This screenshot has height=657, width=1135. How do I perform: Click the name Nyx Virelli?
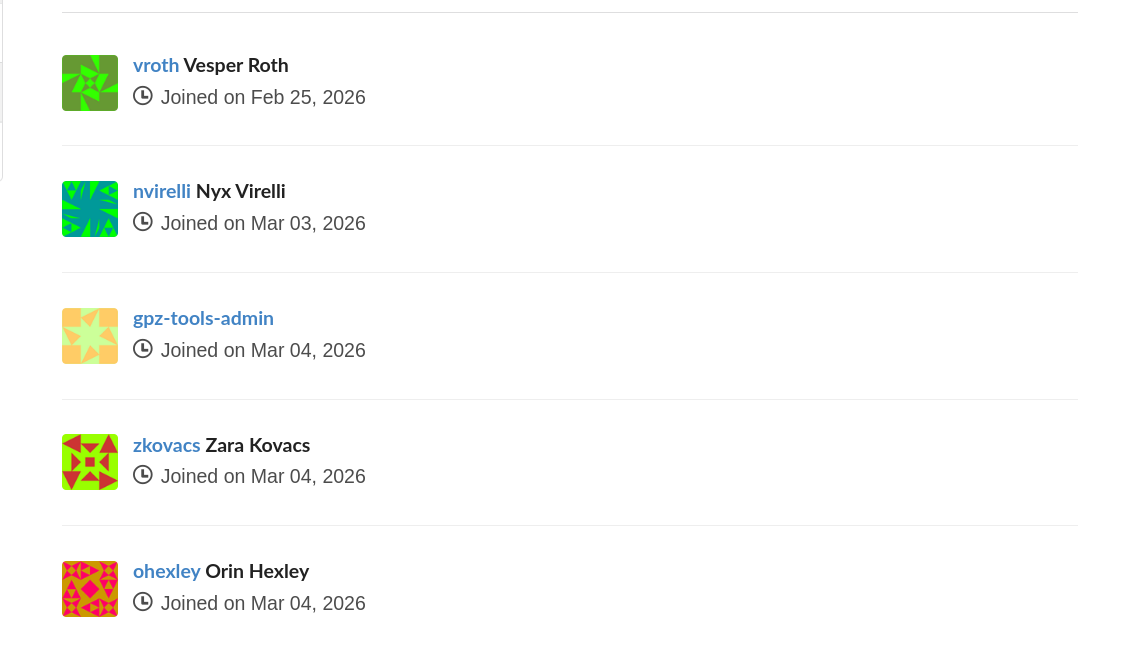point(240,191)
